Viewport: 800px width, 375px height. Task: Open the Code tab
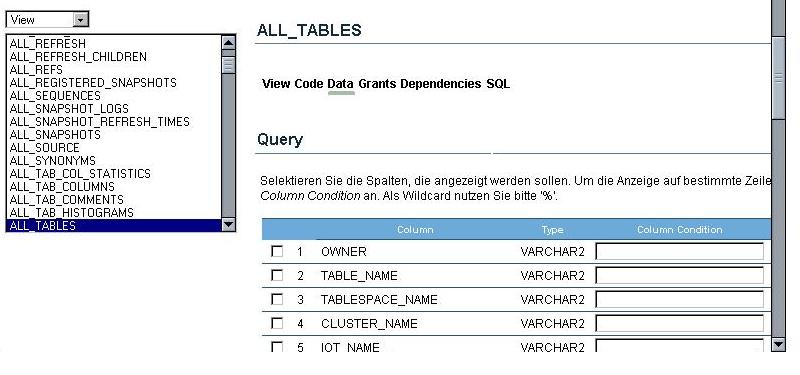tap(309, 84)
